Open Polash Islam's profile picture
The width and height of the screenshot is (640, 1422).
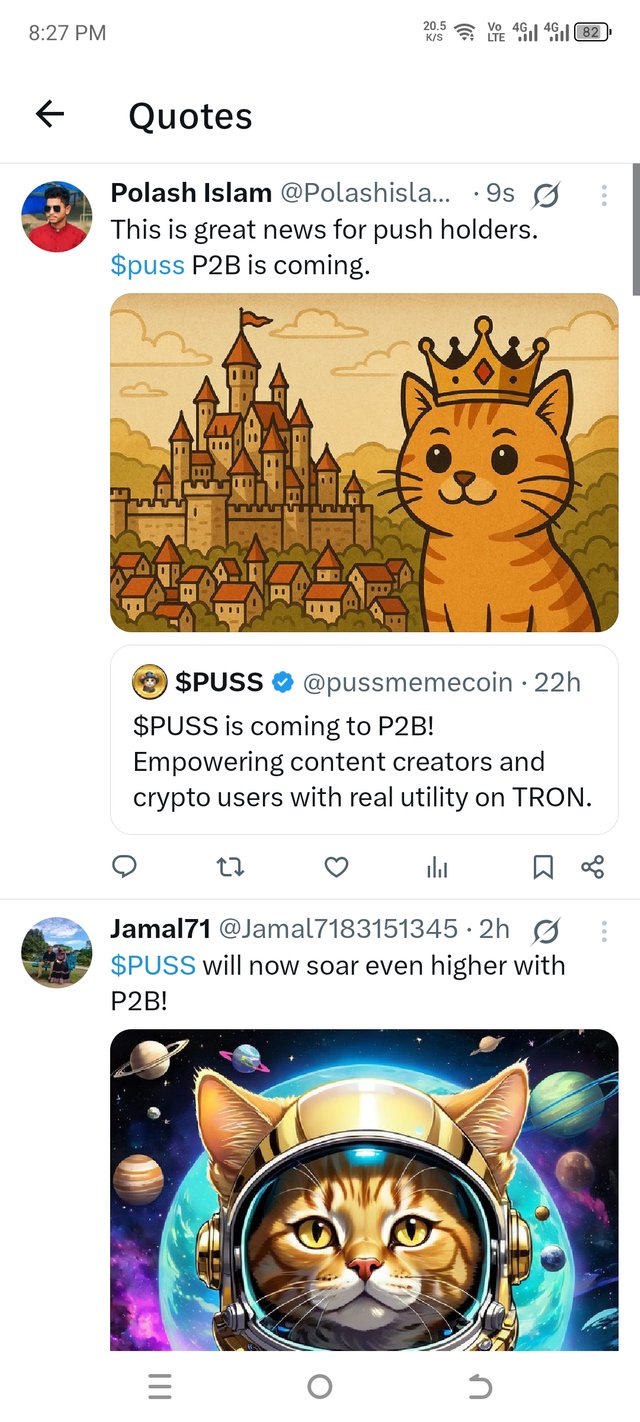[x=57, y=216]
